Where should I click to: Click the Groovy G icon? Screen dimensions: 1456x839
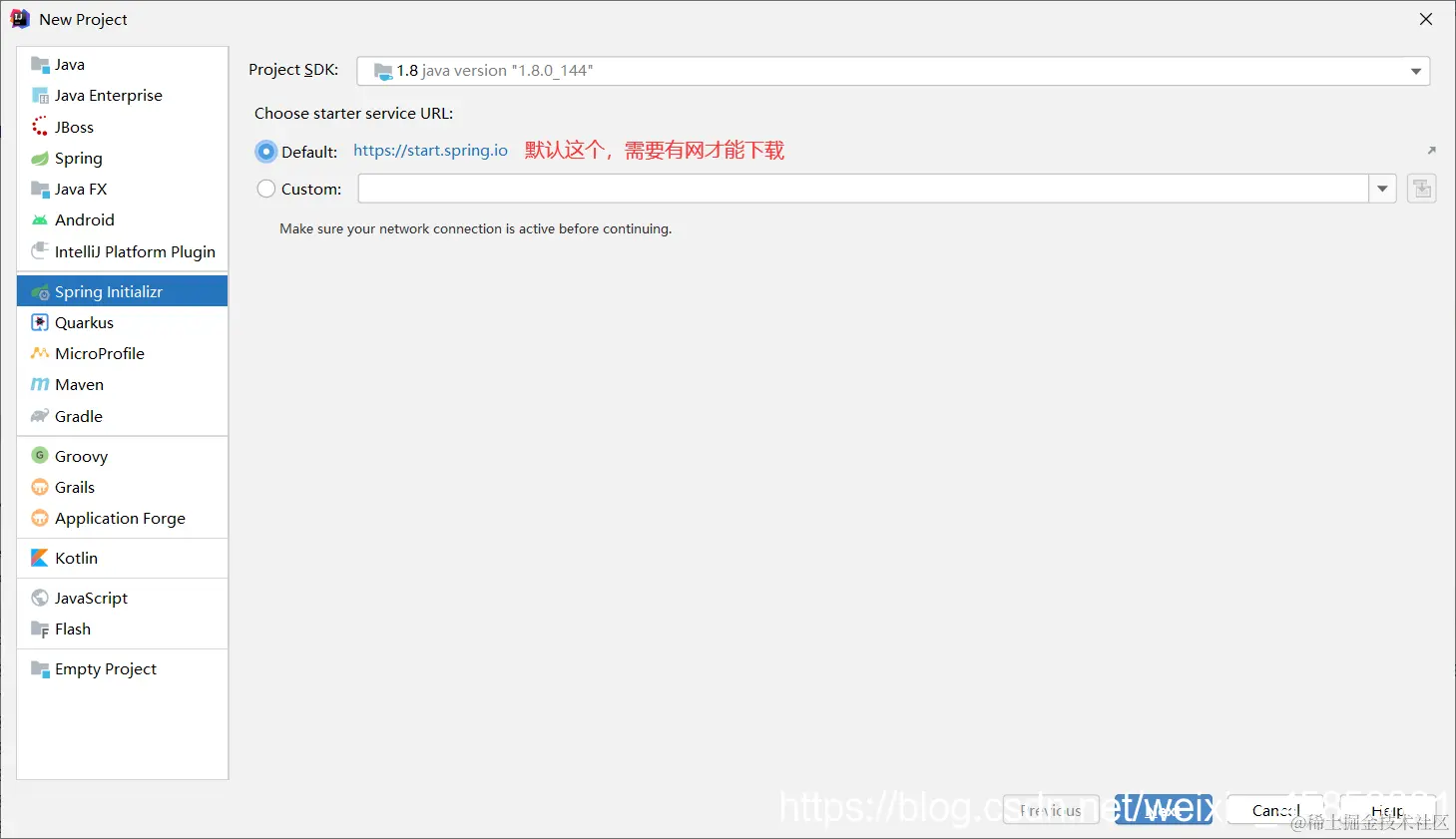[40, 456]
